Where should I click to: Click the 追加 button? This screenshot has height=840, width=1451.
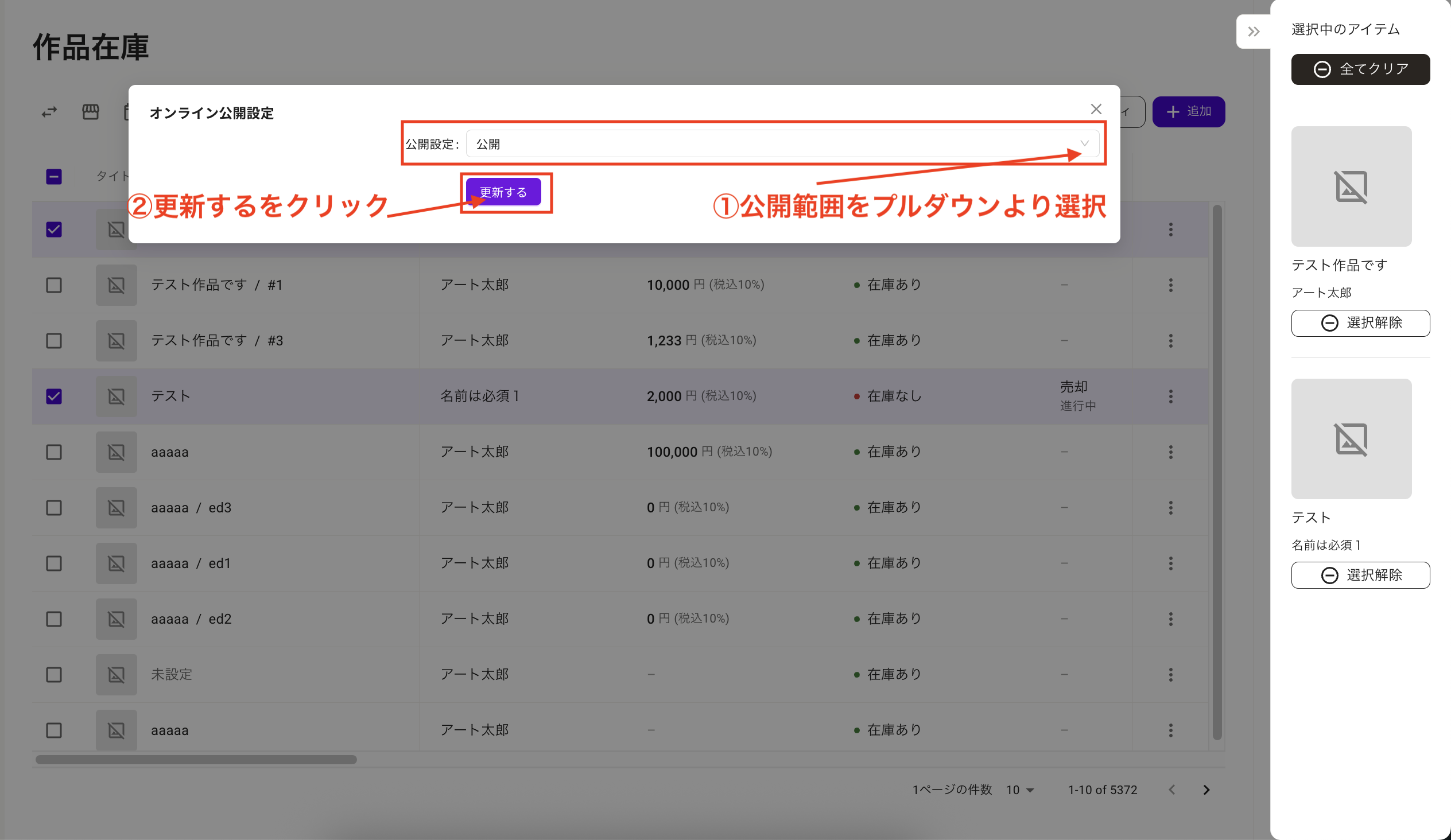click(1189, 112)
